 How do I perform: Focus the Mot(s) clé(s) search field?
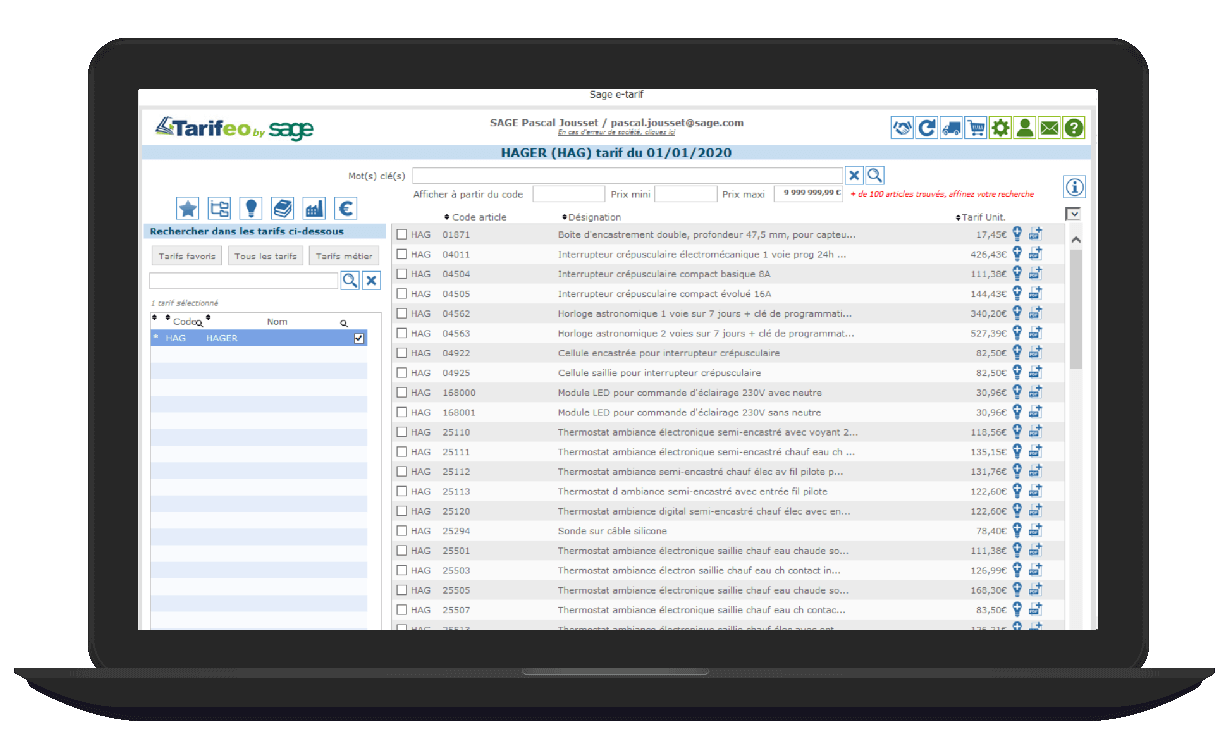coord(627,175)
